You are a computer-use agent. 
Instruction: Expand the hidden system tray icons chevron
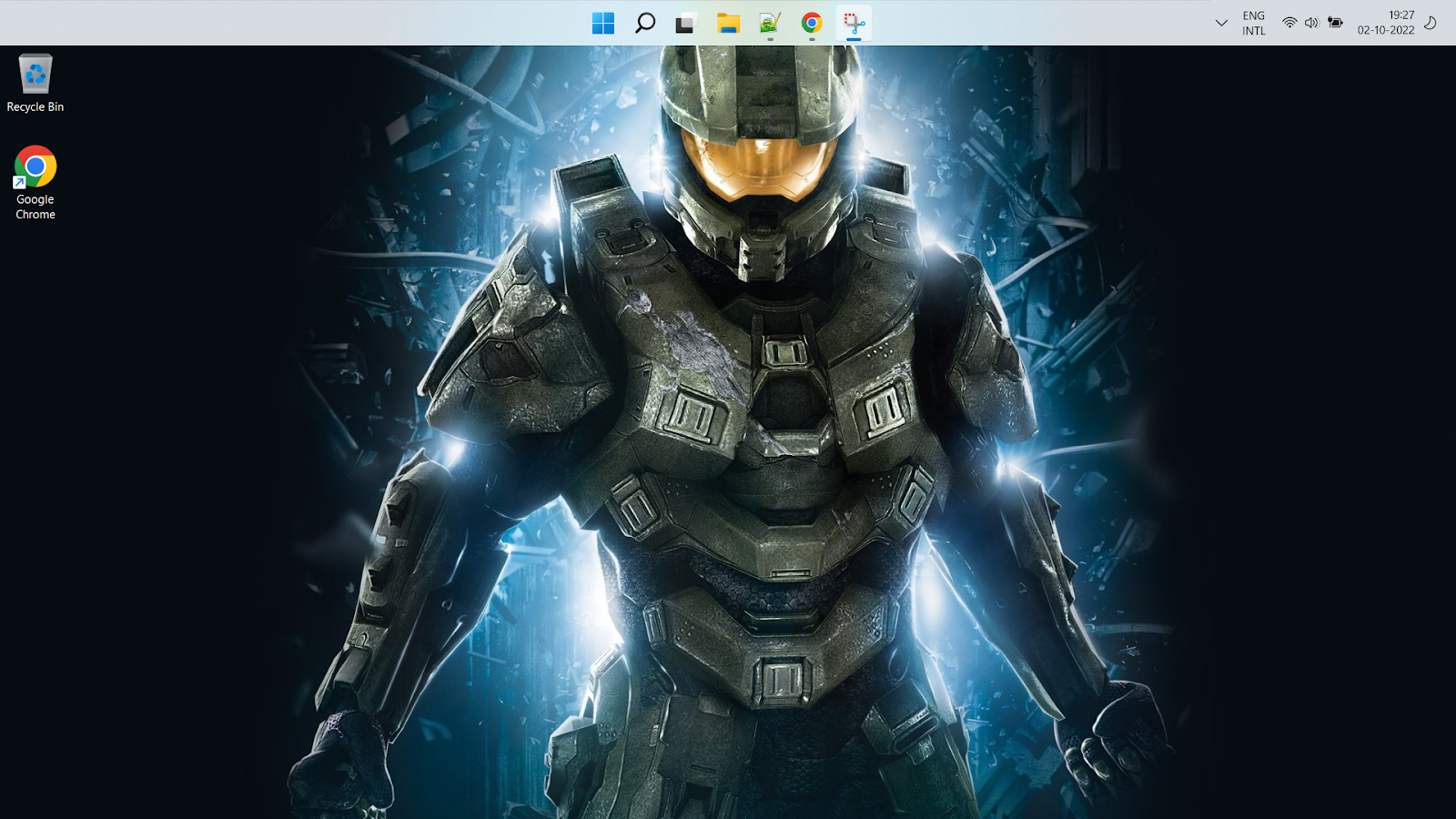click(x=1221, y=23)
